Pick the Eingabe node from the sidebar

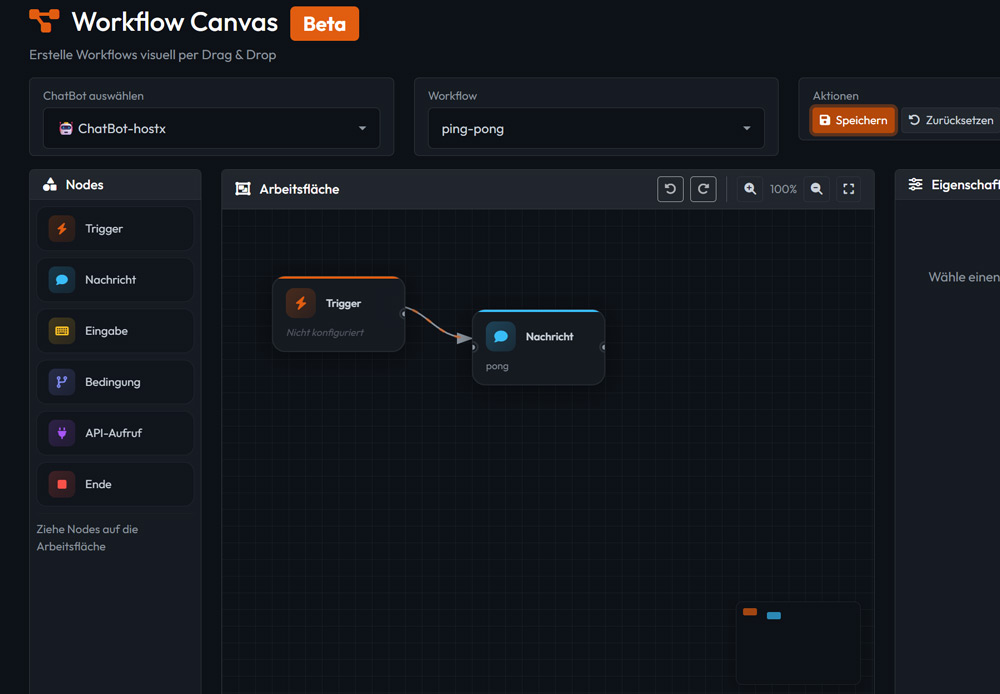point(114,330)
